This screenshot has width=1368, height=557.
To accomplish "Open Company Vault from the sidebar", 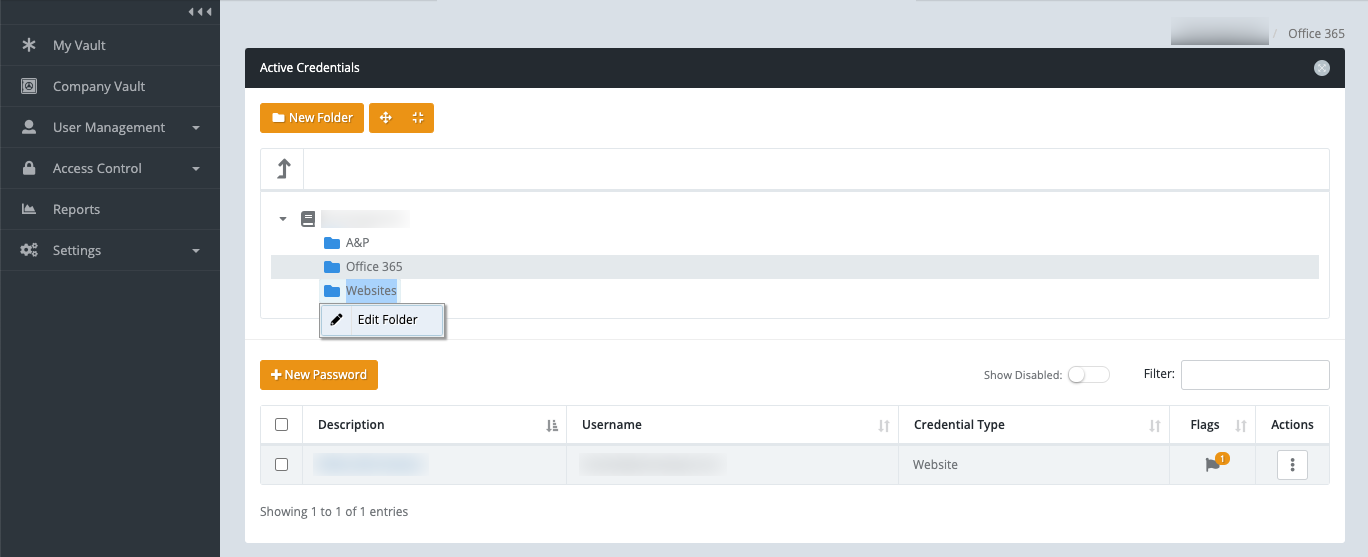I will tap(98, 86).
